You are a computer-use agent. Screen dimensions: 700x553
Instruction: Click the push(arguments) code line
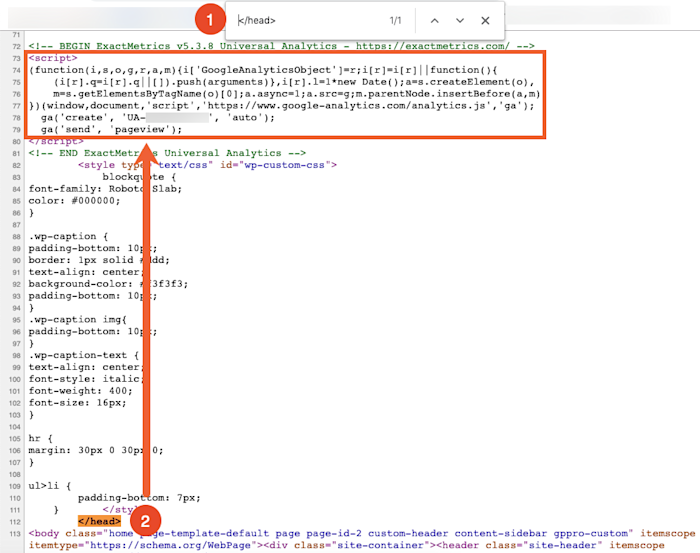point(294,82)
